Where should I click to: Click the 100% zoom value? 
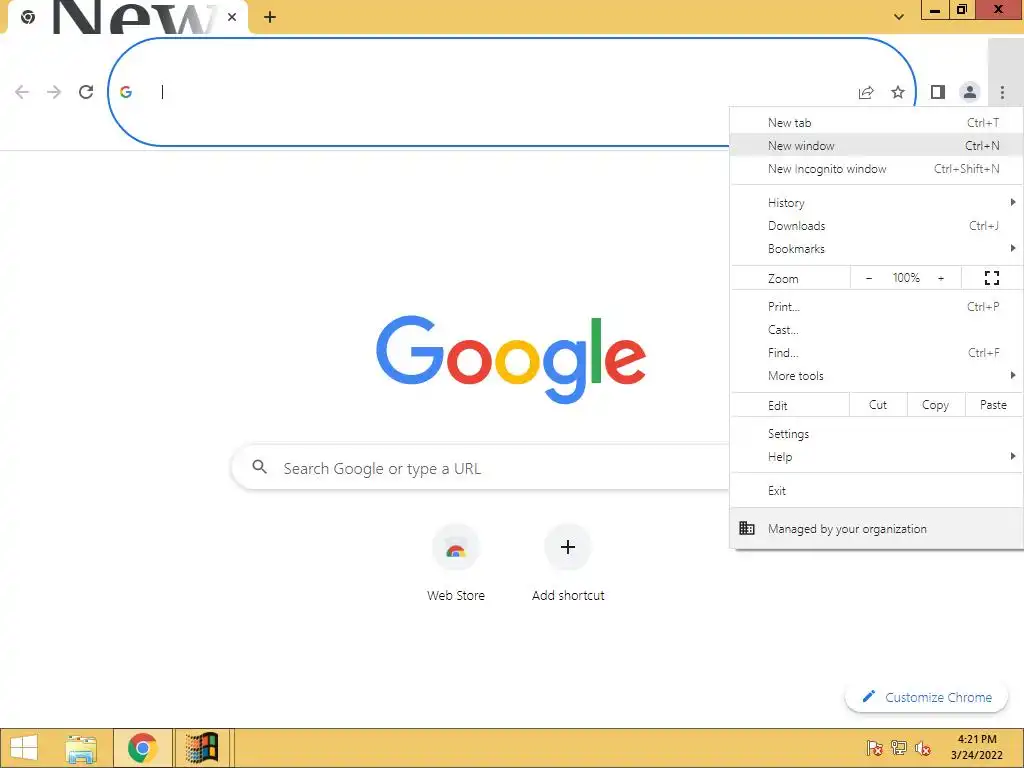pyautogui.click(x=906, y=278)
